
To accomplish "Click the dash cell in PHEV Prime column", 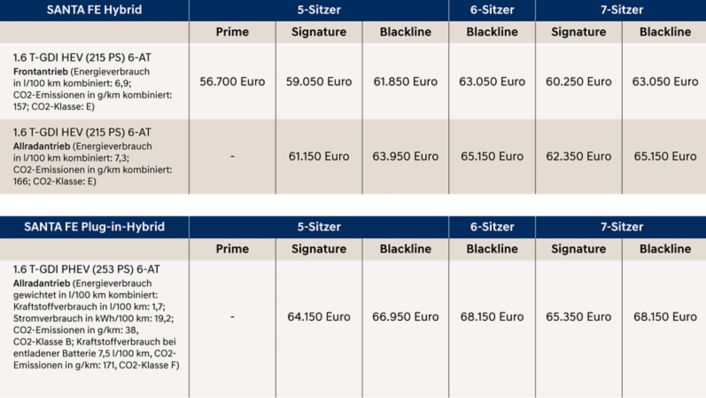I will click(x=232, y=317).
